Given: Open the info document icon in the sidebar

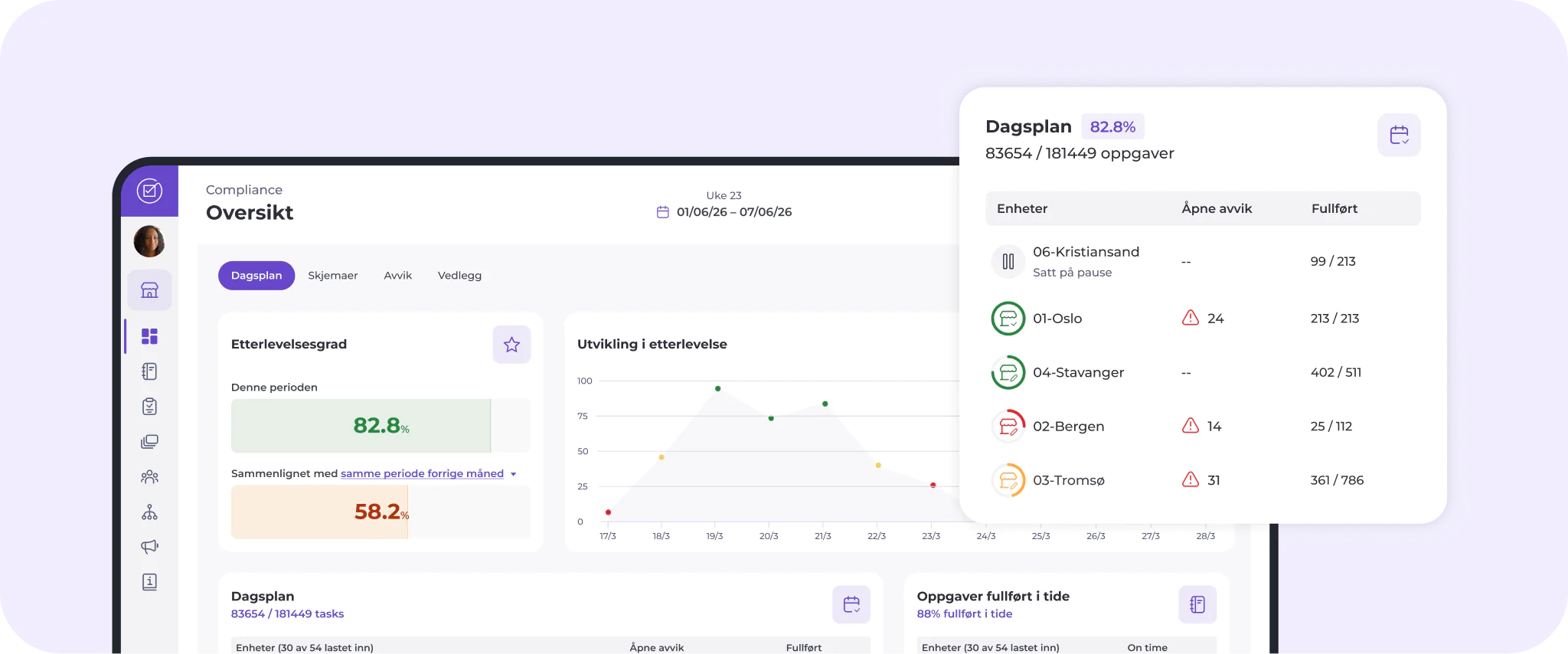Looking at the screenshot, I should (149, 582).
